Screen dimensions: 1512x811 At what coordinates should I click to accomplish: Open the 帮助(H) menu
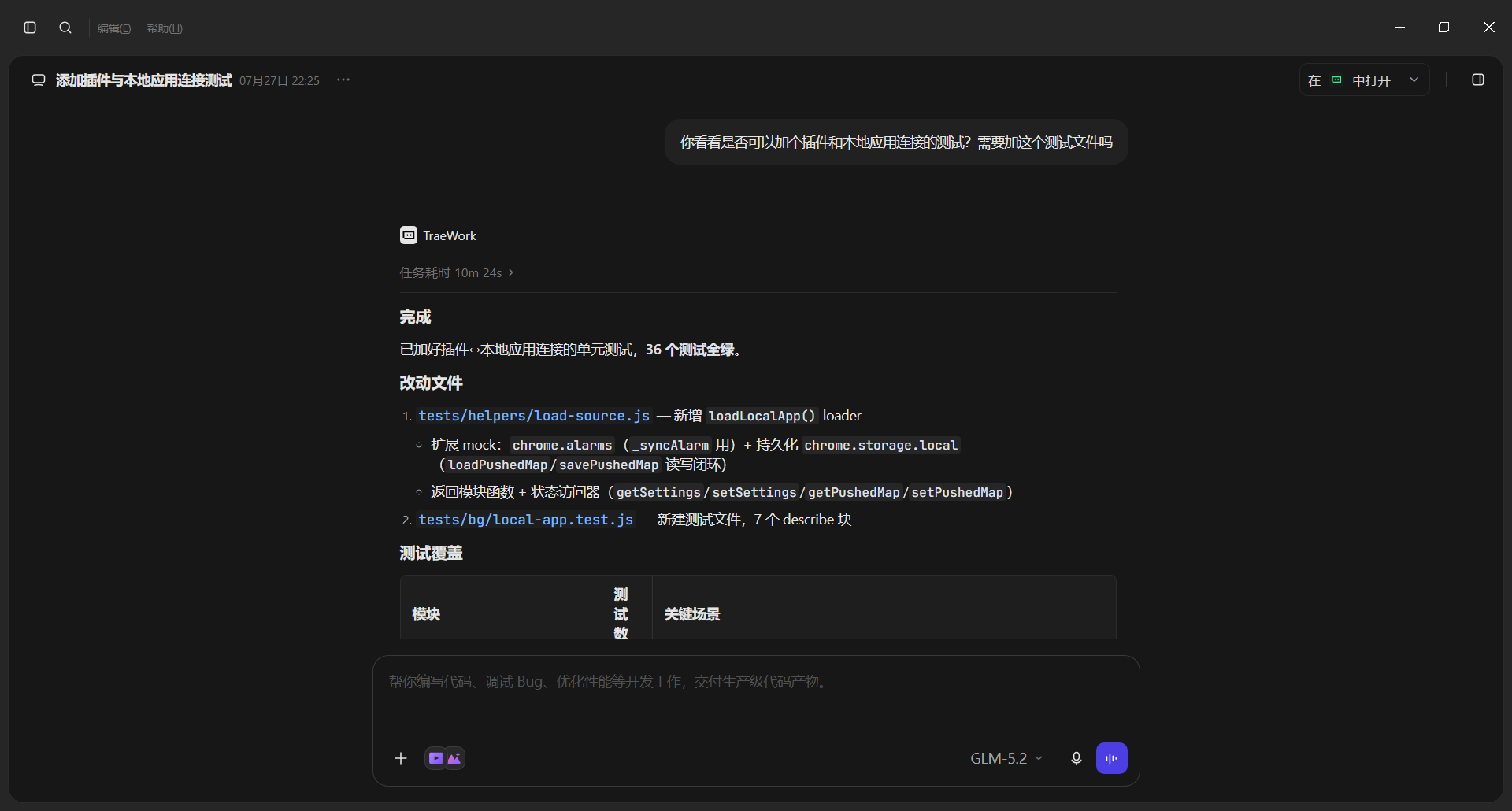(165, 28)
